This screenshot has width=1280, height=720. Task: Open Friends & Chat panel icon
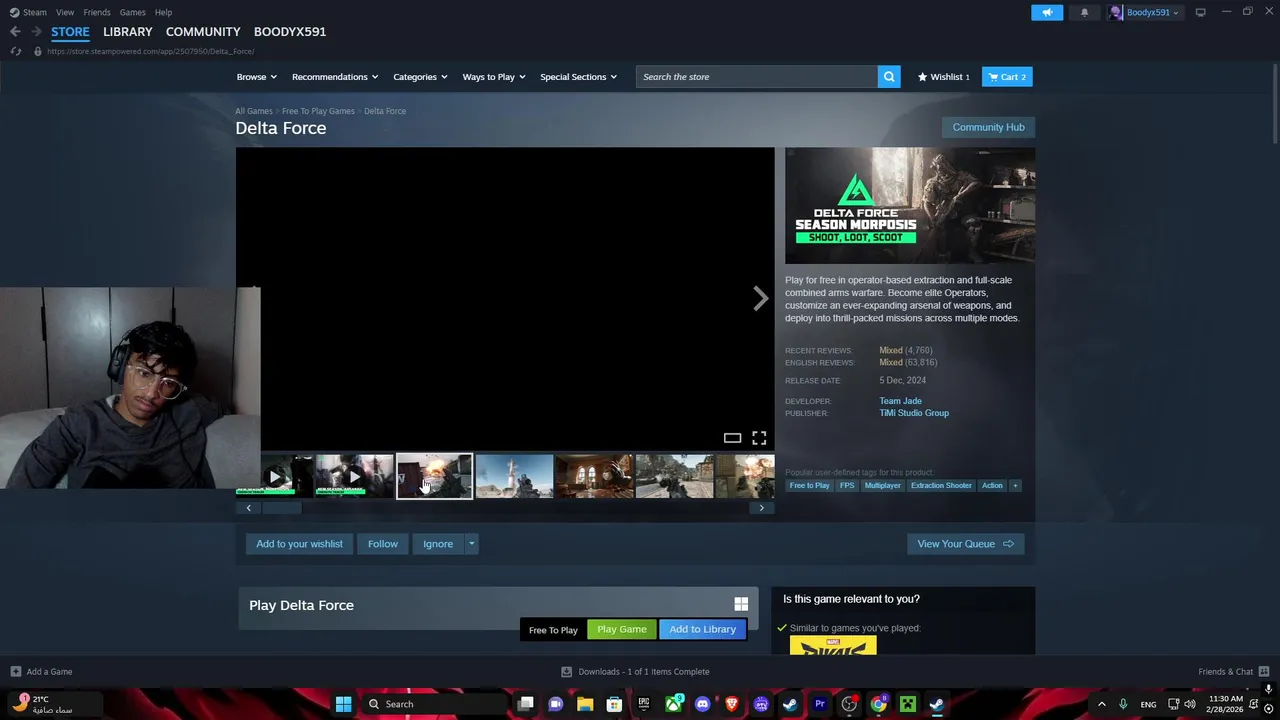[x=1264, y=671]
